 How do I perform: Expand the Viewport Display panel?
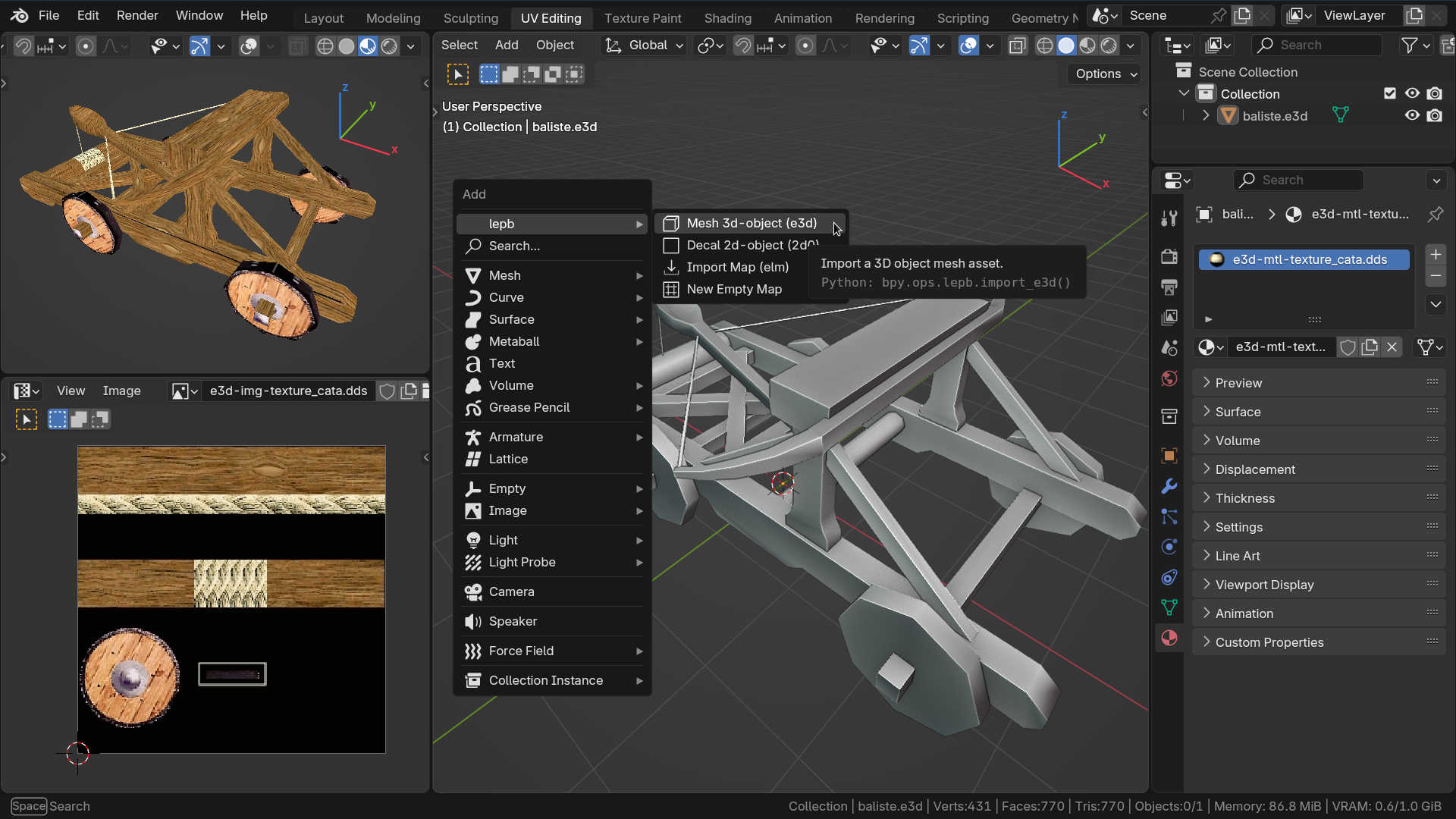(1264, 585)
